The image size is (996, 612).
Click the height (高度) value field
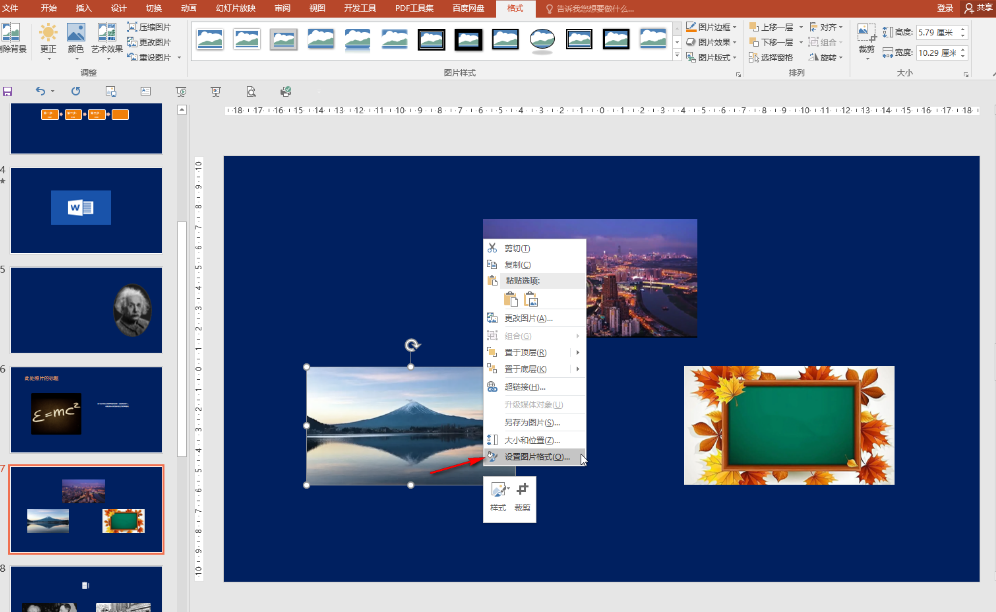[936, 33]
